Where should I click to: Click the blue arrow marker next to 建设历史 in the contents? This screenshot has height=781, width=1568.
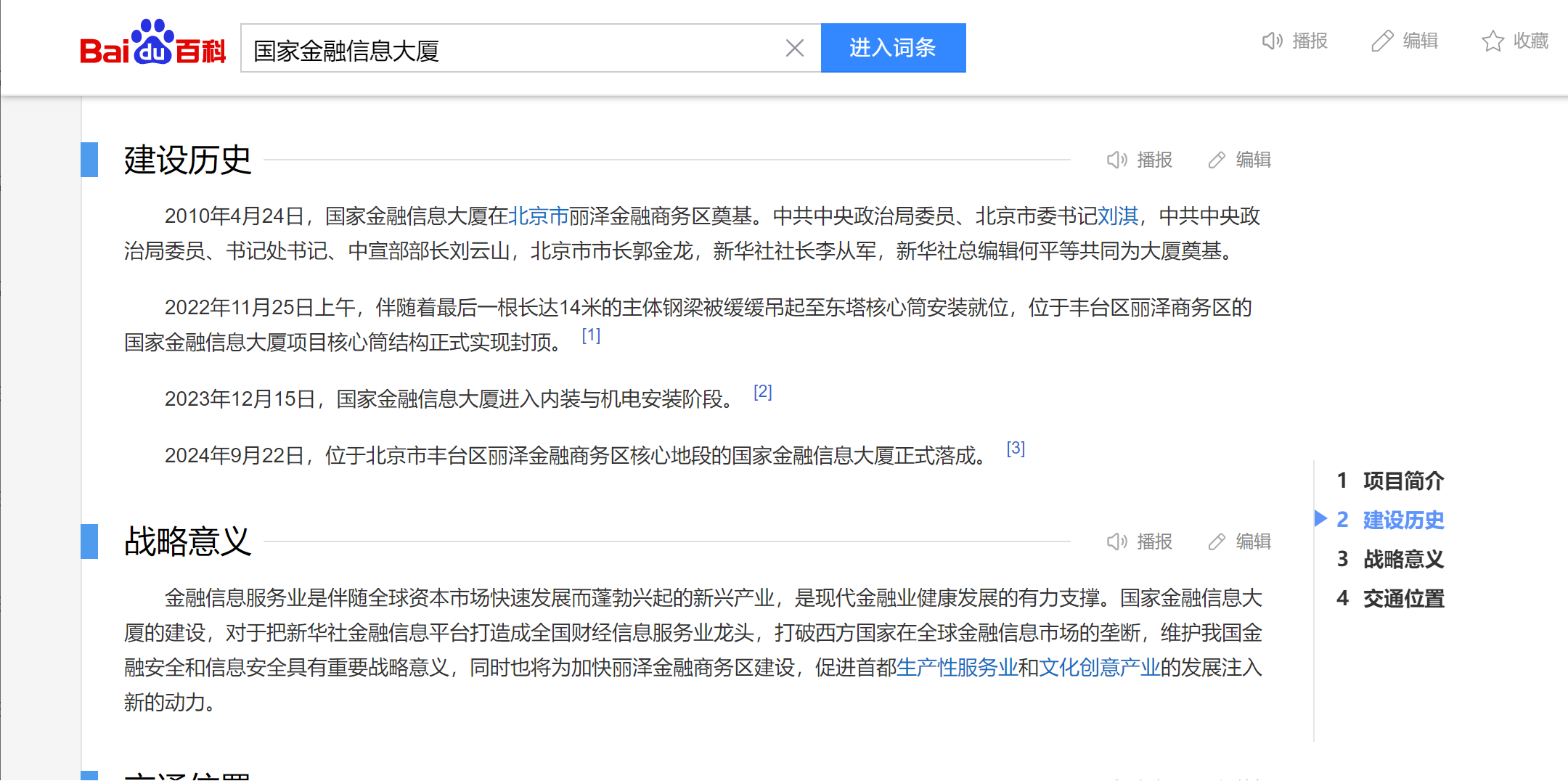pyautogui.click(x=1320, y=518)
